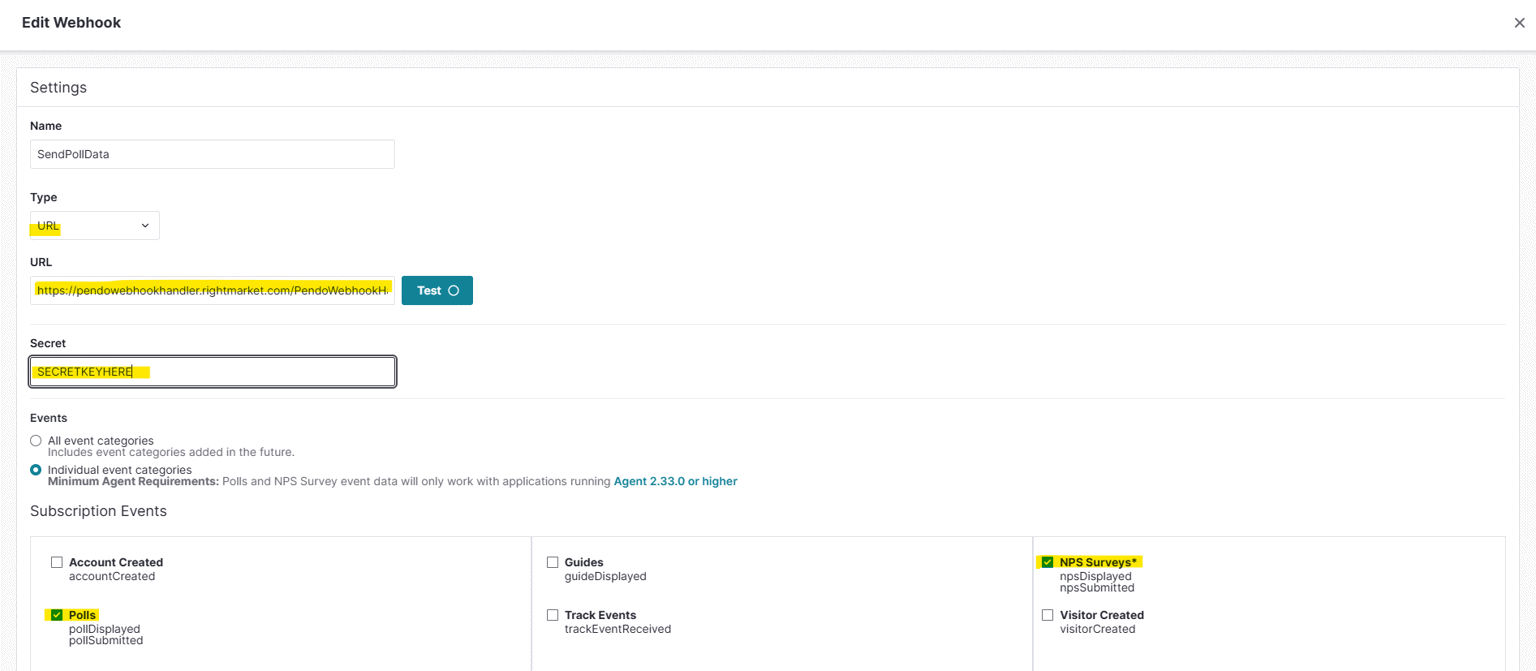Tick the Guides checkbox

point(552,563)
